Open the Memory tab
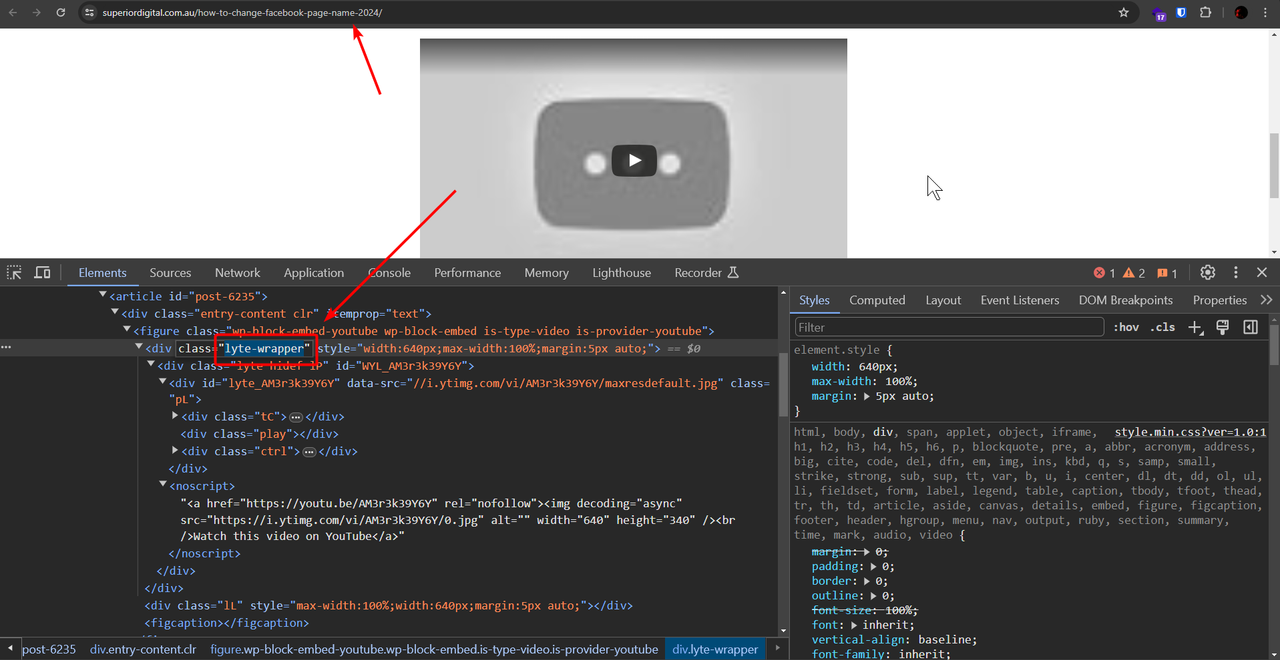1280x660 pixels. (x=546, y=272)
